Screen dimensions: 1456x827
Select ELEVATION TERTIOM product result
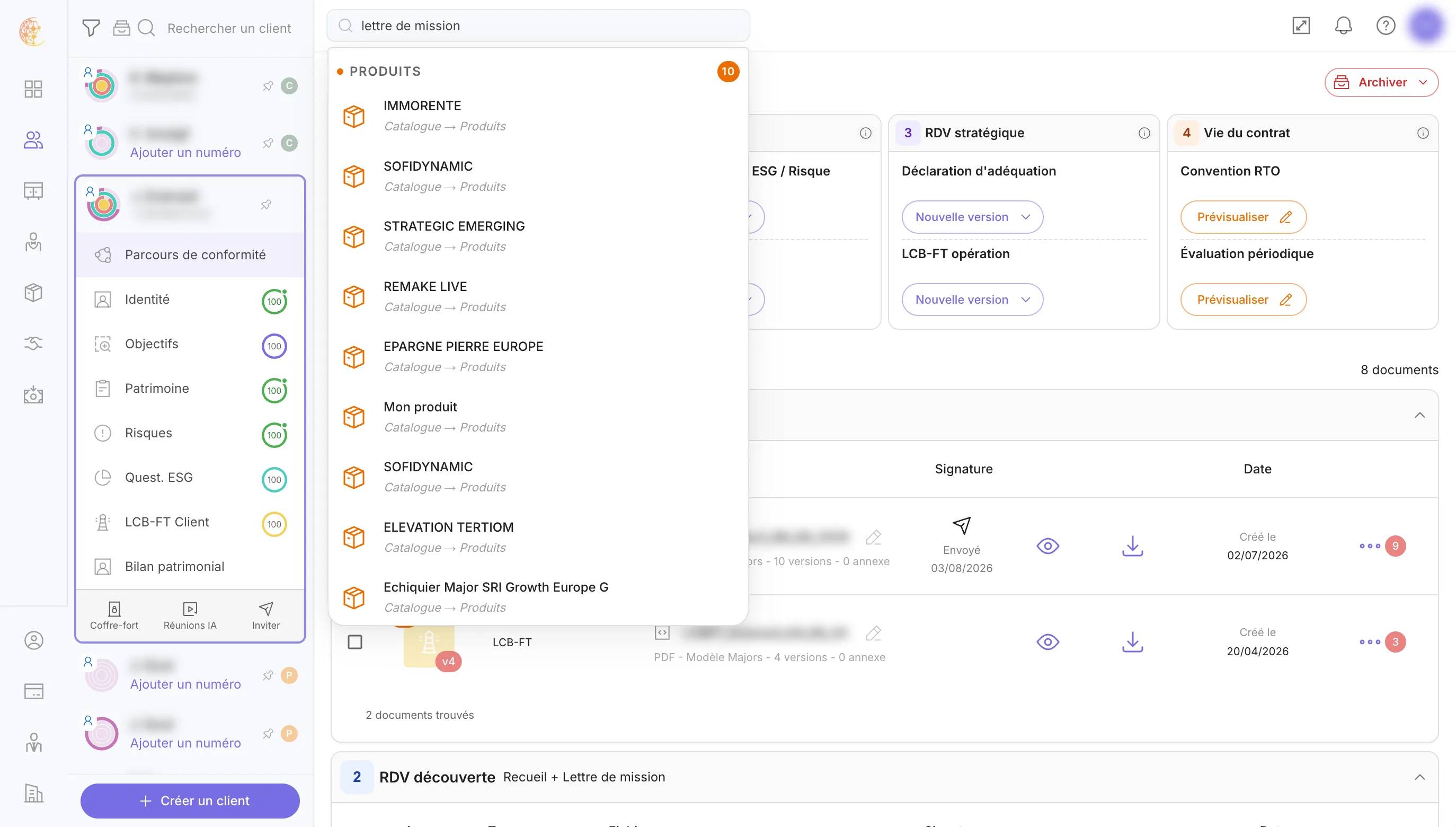click(538, 538)
